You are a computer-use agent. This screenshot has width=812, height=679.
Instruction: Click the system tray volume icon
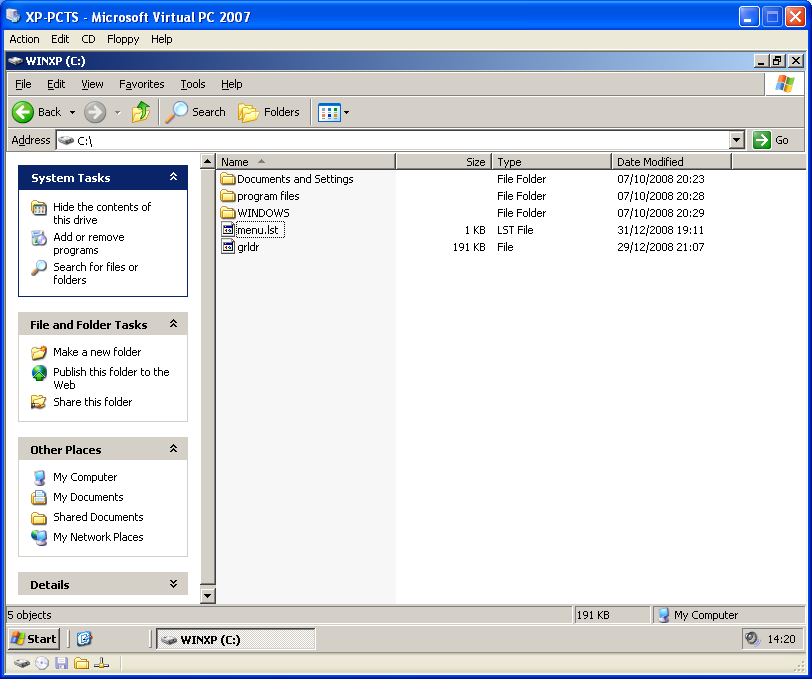(752, 639)
